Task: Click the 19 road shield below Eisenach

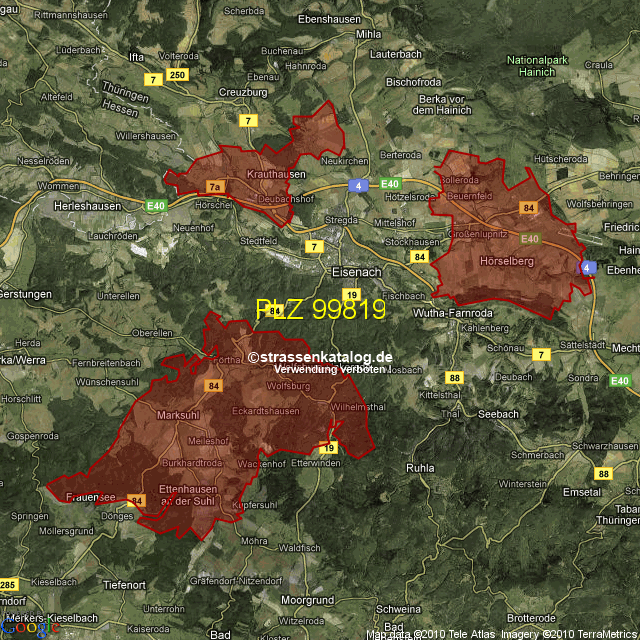Action: coord(351,294)
